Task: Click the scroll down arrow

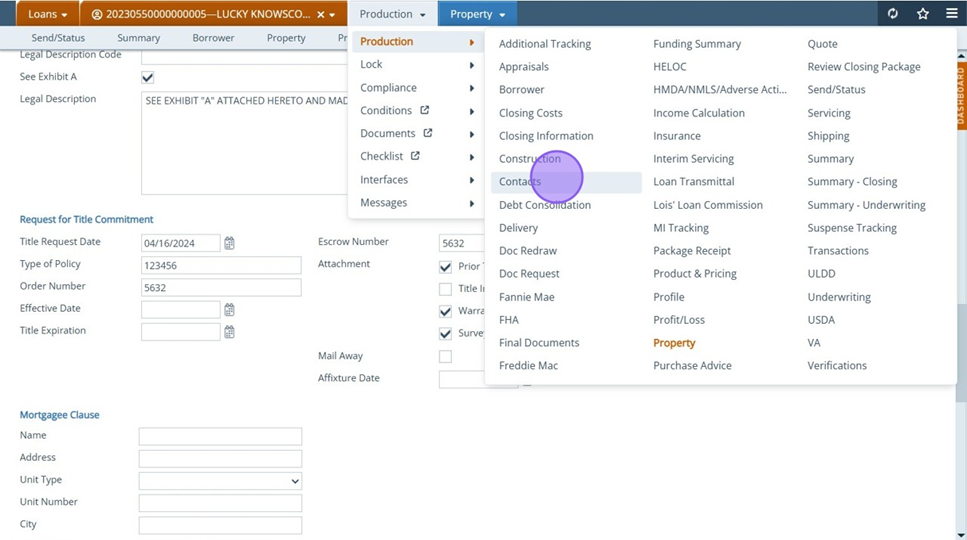Action: 961,535
